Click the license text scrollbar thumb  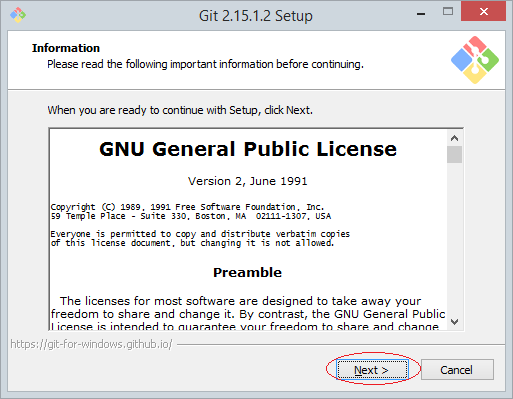(x=454, y=154)
